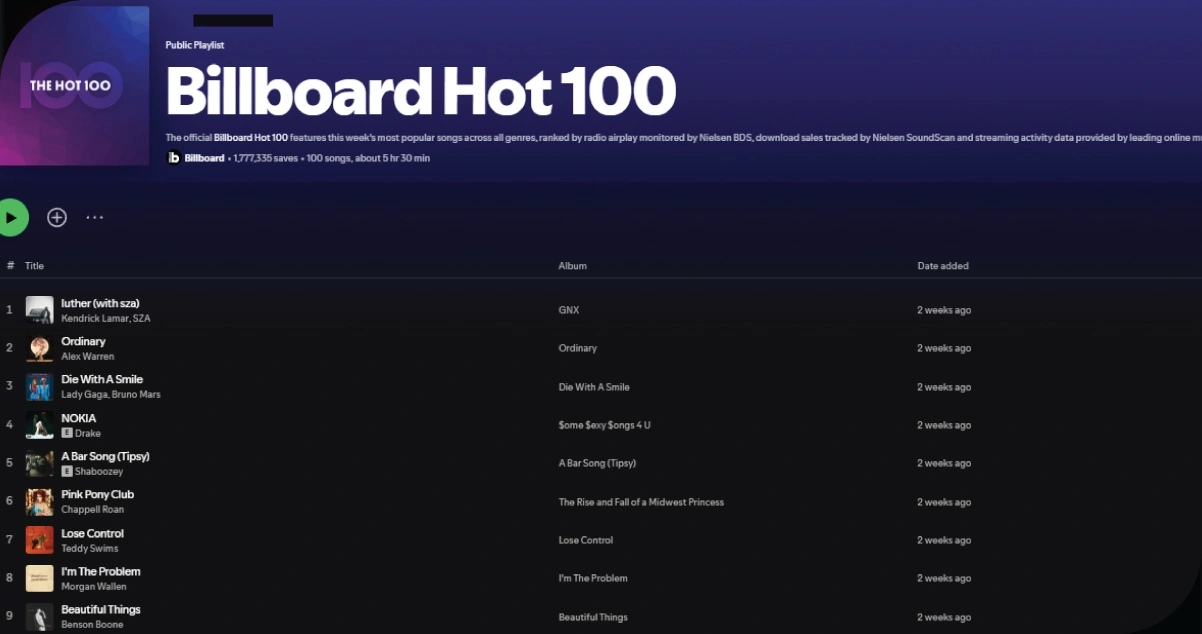The height and width of the screenshot is (634, 1202).
Task: Click the Die With A Smile track thumbnail
Action: [x=39, y=386]
